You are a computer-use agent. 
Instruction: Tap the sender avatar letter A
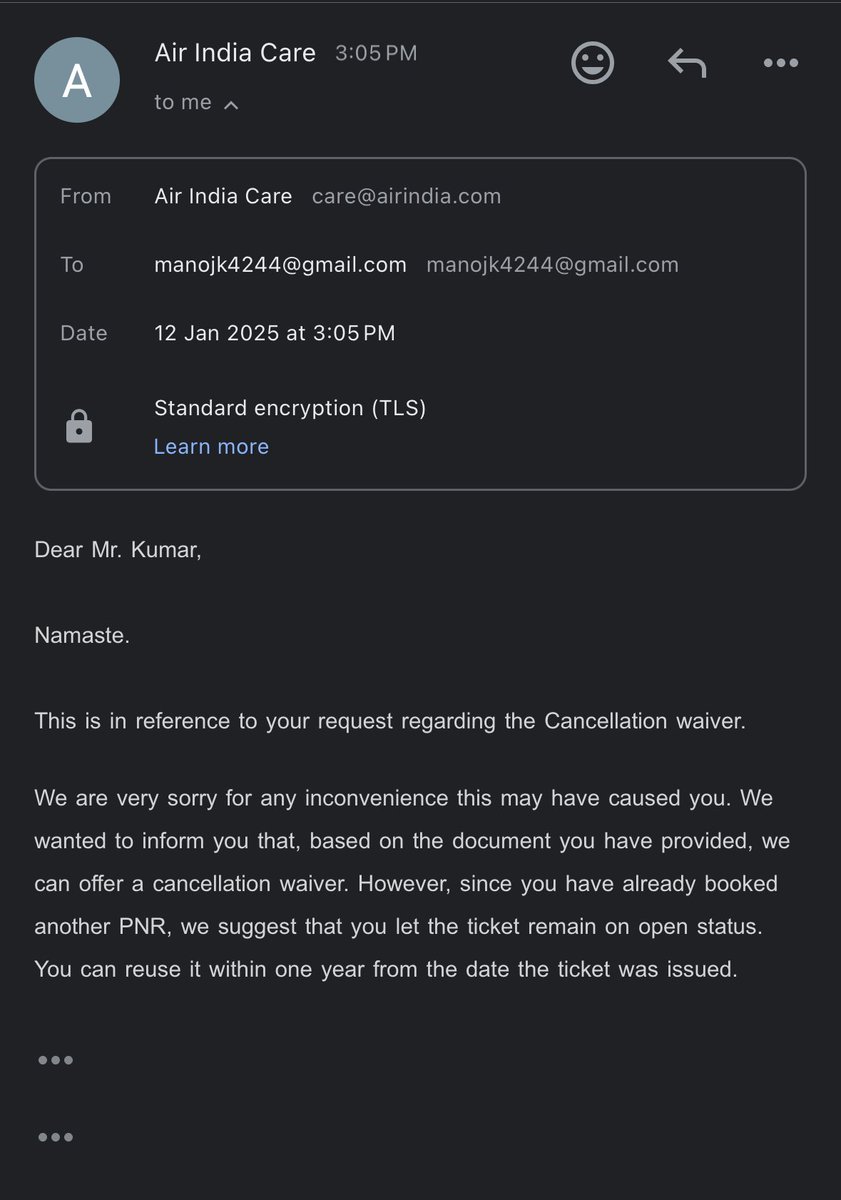click(x=77, y=81)
